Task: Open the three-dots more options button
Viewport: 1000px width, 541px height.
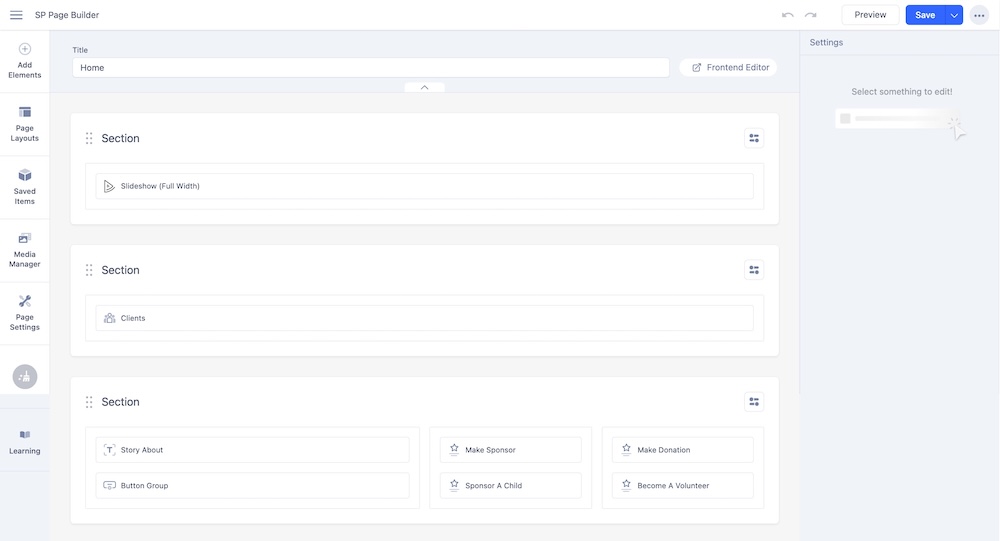Action: (x=979, y=15)
